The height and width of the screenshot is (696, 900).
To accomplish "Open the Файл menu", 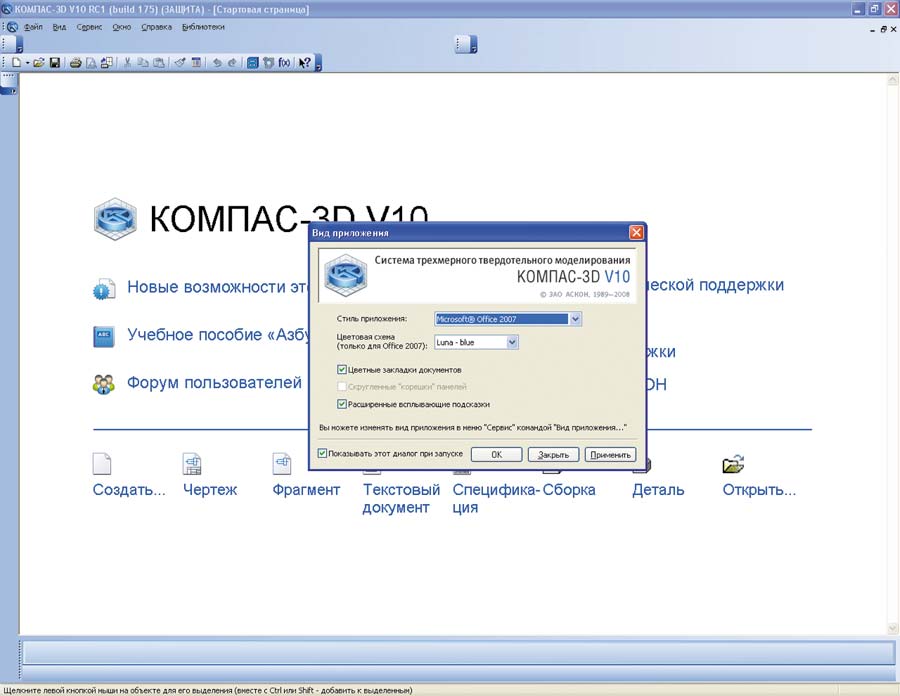I will coord(33,27).
